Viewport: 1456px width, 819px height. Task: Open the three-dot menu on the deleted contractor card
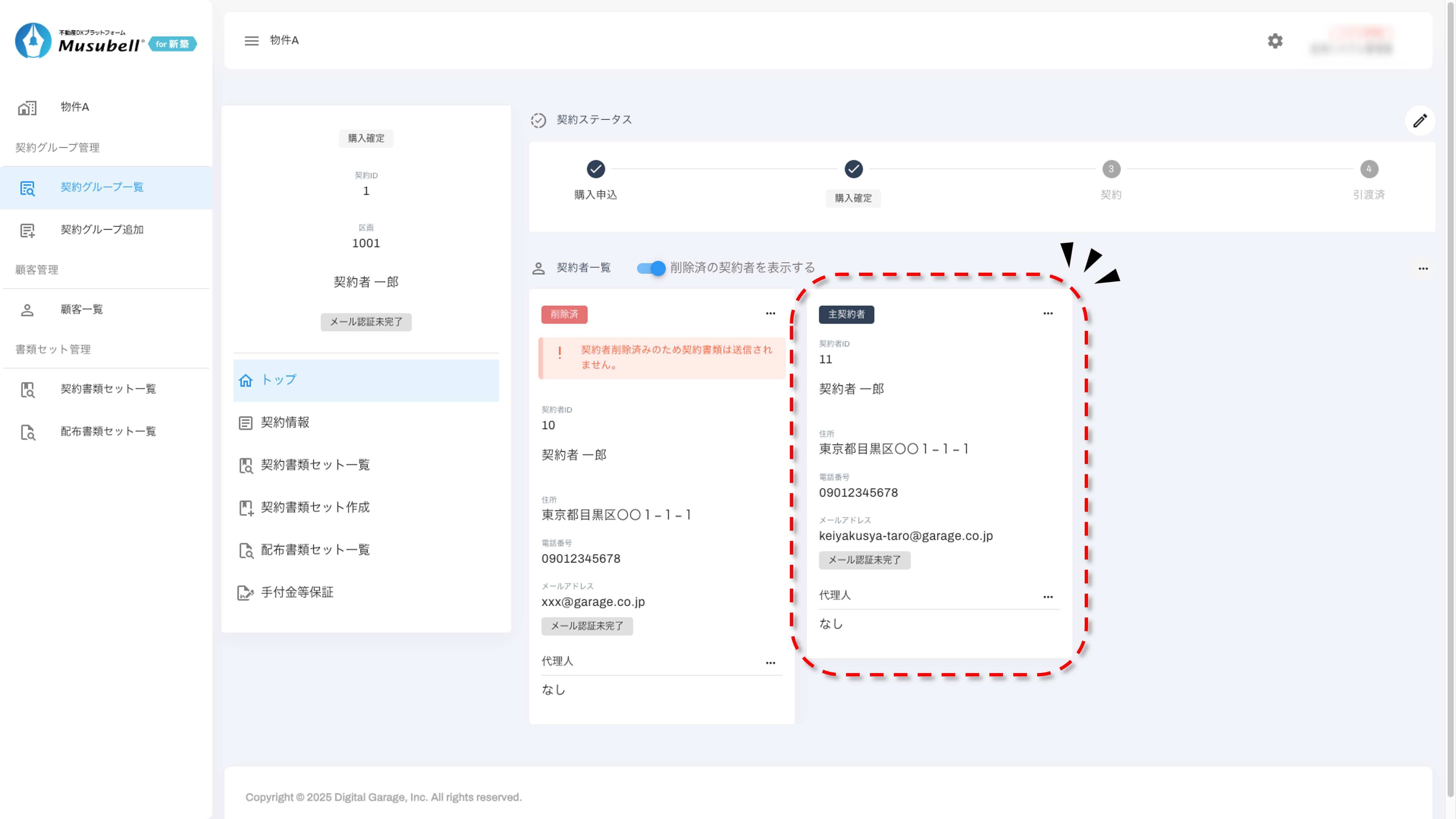tap(770, 314)
